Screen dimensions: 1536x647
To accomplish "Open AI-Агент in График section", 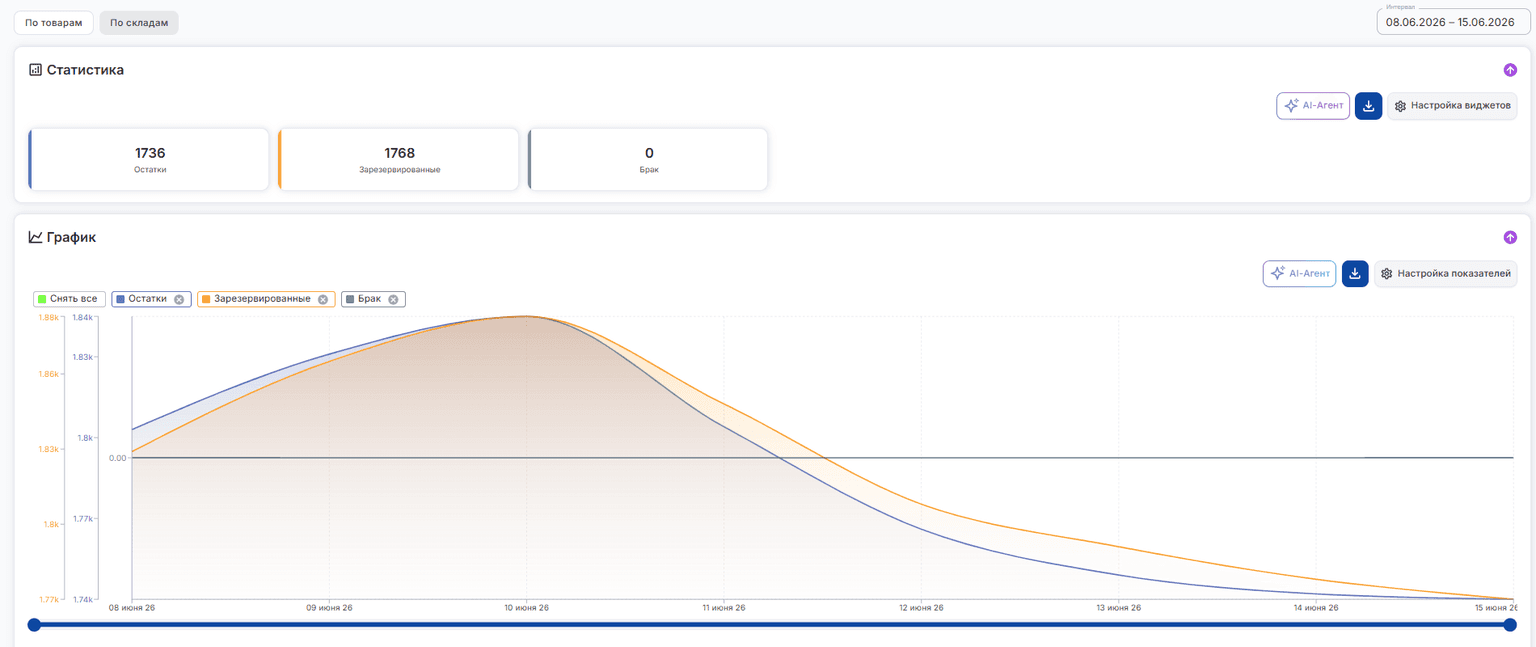I will [1299, 274].
